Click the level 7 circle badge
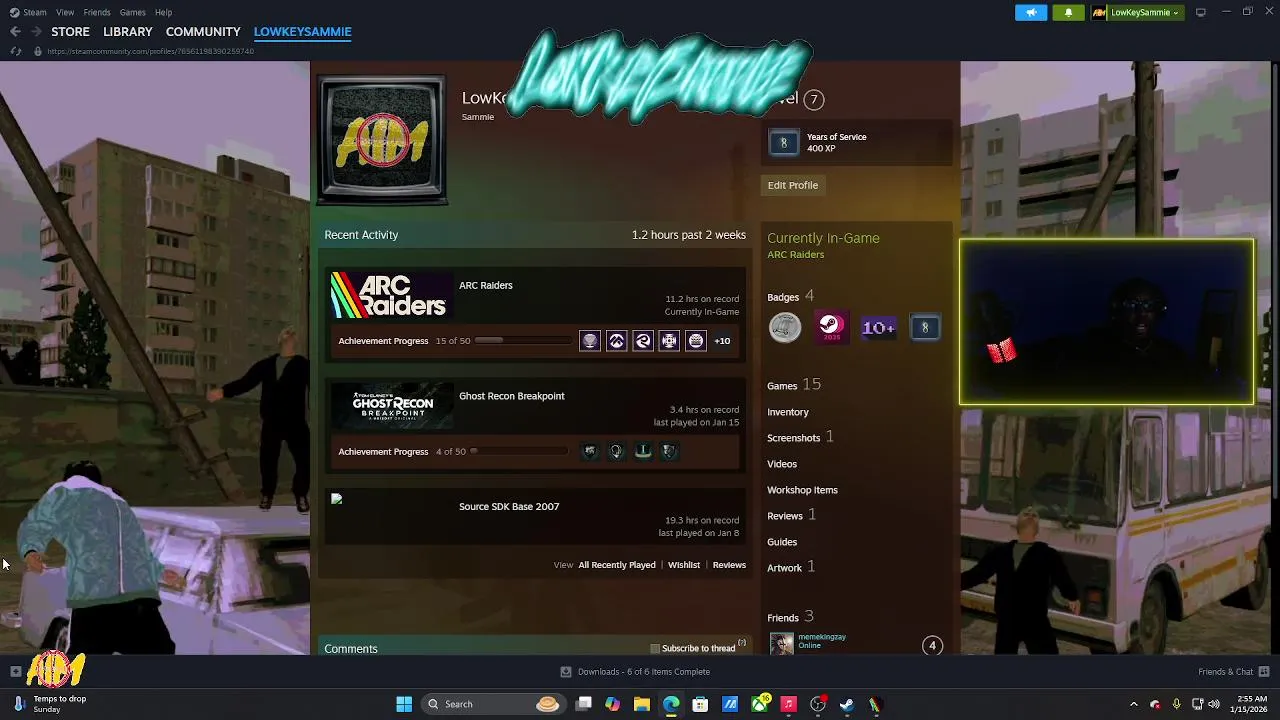1280x720 pixels. tap(814, 99)
